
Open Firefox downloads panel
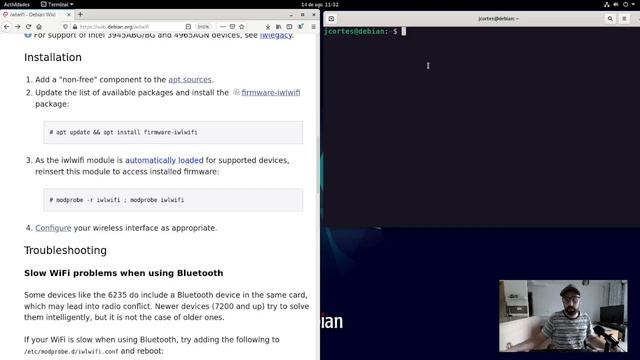coord(268,27)
